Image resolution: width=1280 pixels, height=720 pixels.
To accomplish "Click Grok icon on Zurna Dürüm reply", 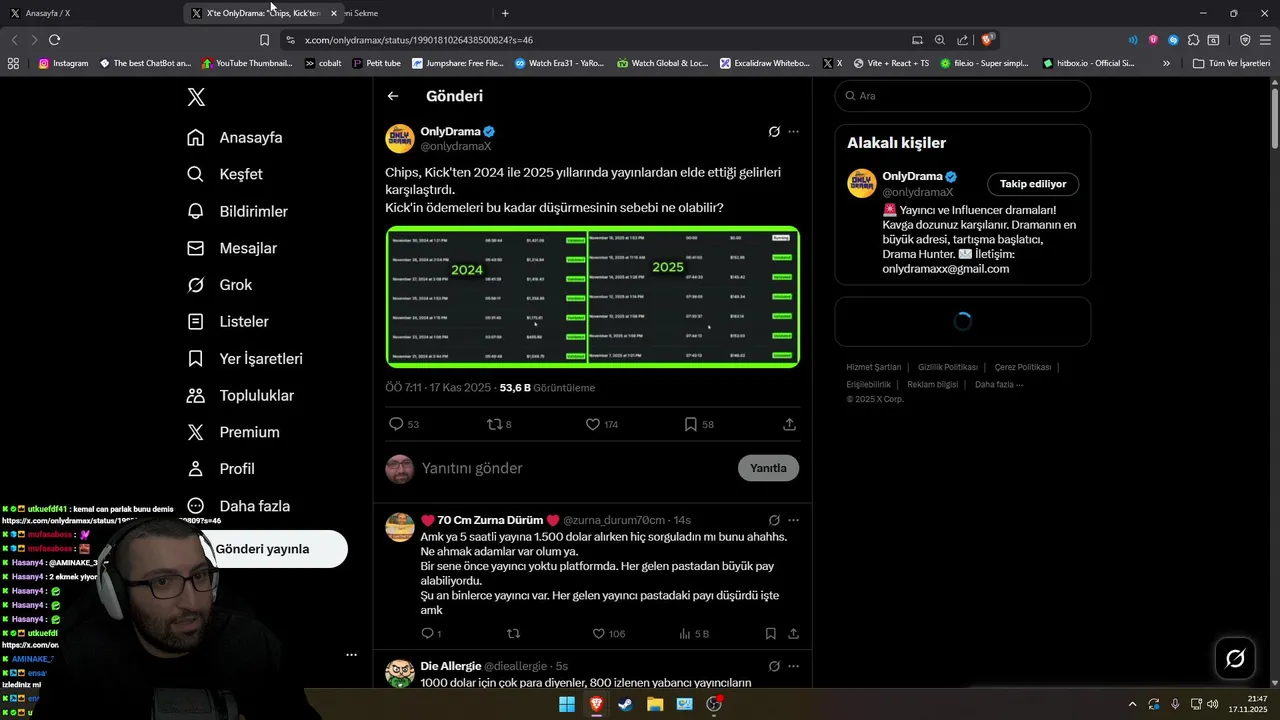I will [x=774, y=520].
